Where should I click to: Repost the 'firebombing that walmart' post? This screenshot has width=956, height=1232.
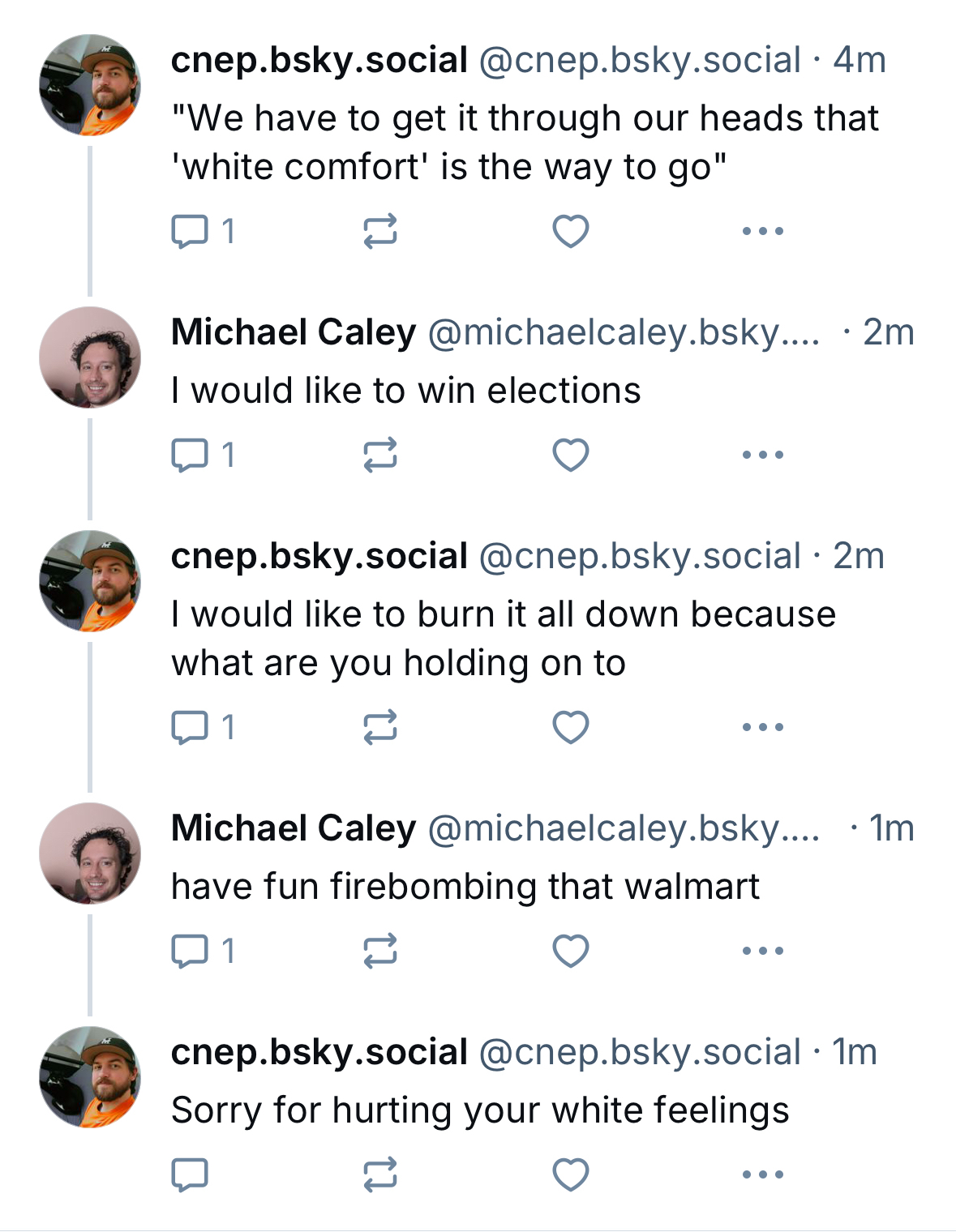point(379,951)
